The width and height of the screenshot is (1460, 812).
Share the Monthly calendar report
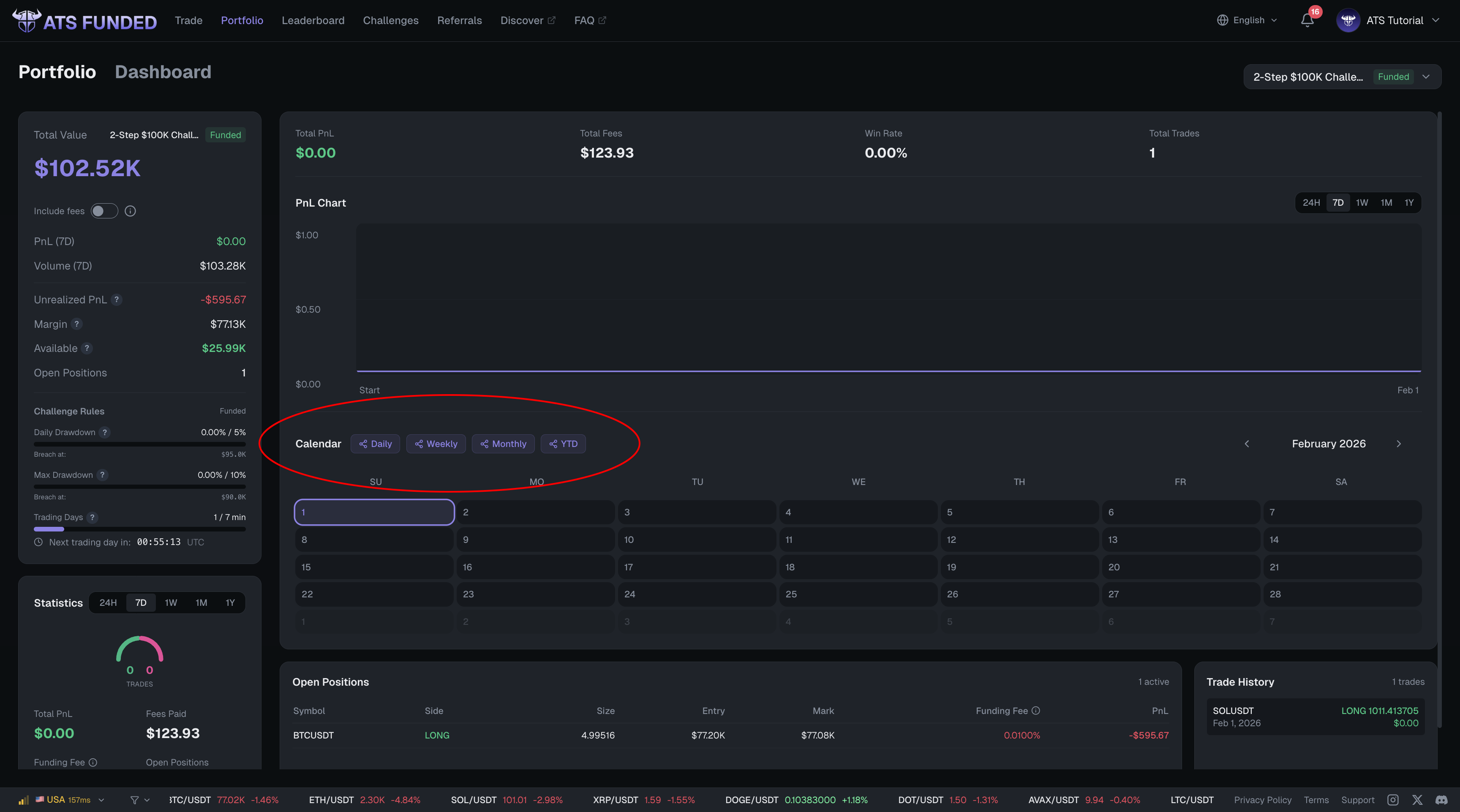[x=503, y=444]
